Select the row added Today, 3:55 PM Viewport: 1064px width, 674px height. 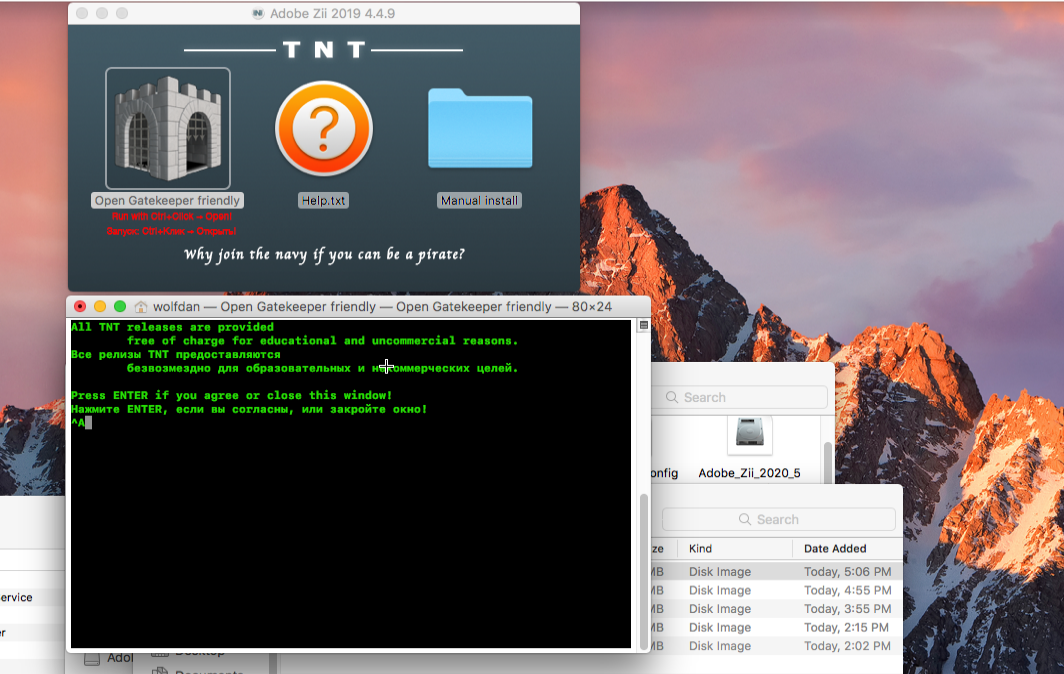(x=777, y=609)
